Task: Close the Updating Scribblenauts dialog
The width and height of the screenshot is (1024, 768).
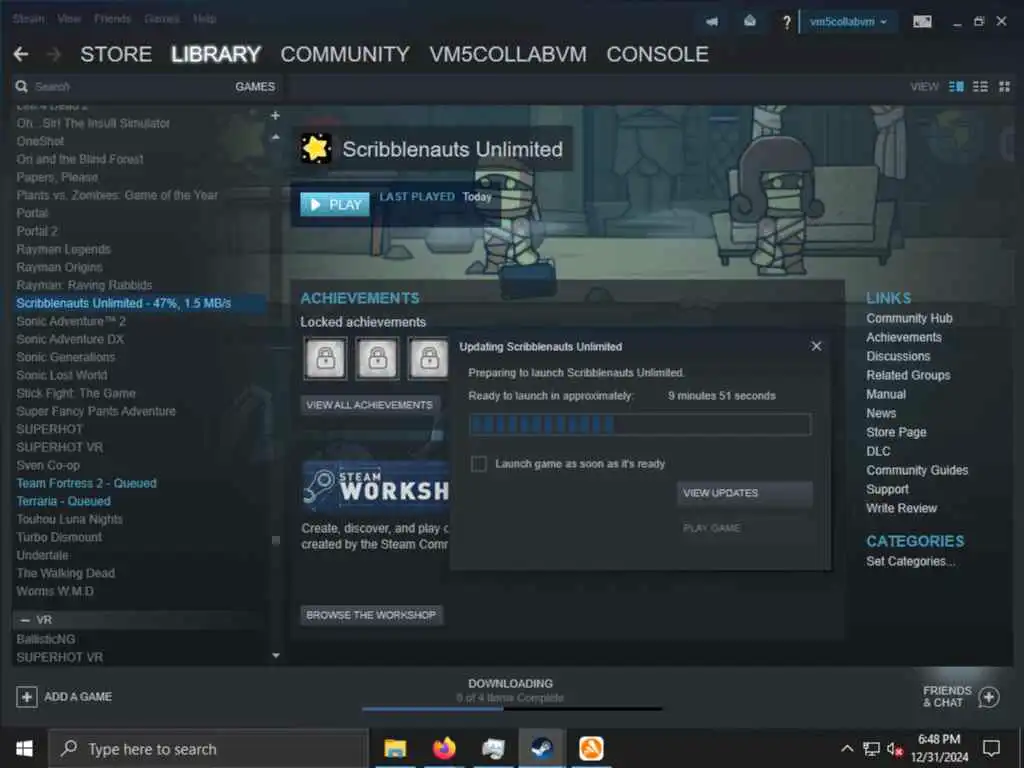Action: click(816, 346)
